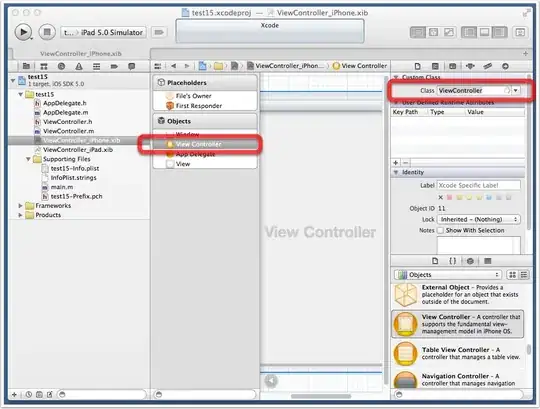
Task: Expand the Frameworks group
Action: coord(20,206)
